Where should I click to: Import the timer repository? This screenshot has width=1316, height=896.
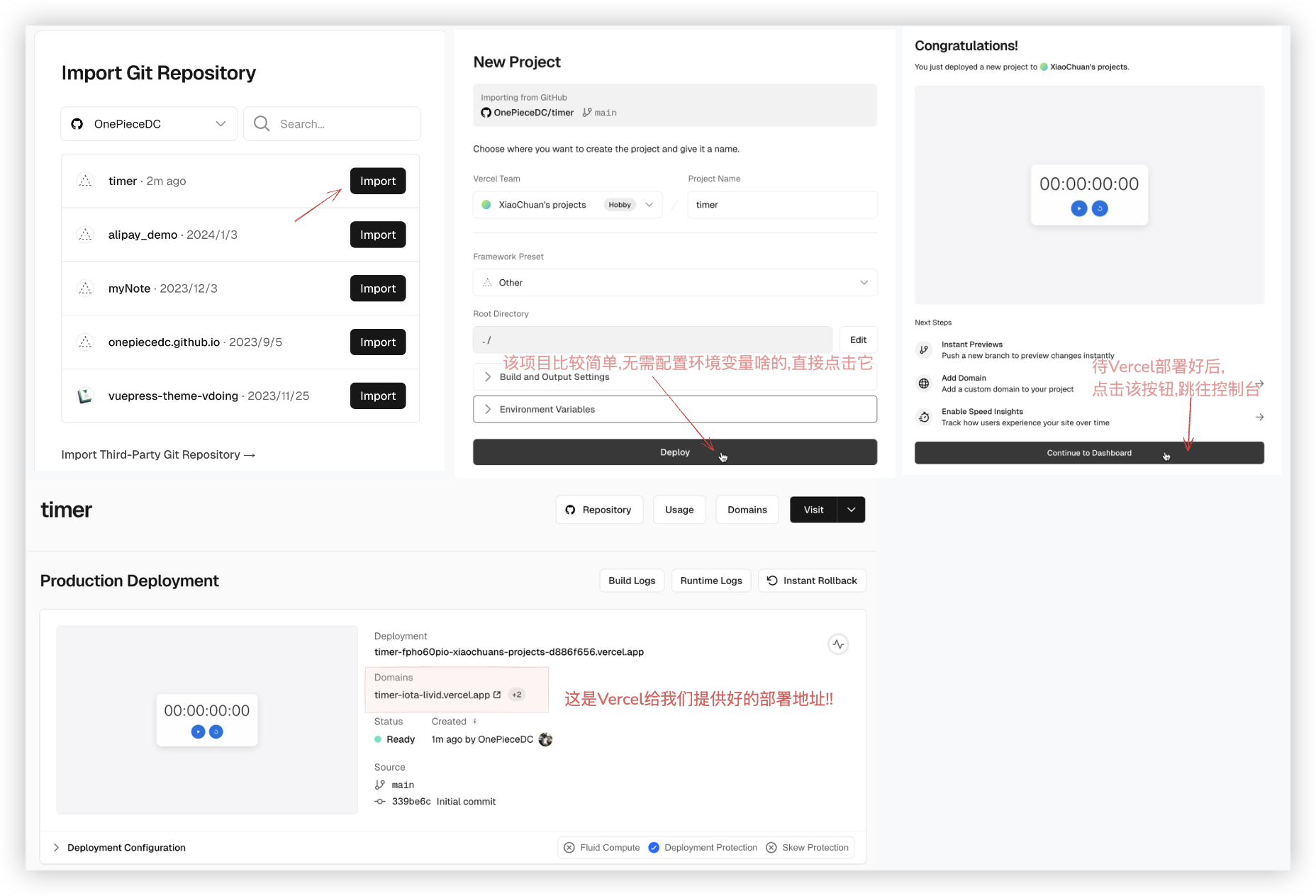(377, 181)
